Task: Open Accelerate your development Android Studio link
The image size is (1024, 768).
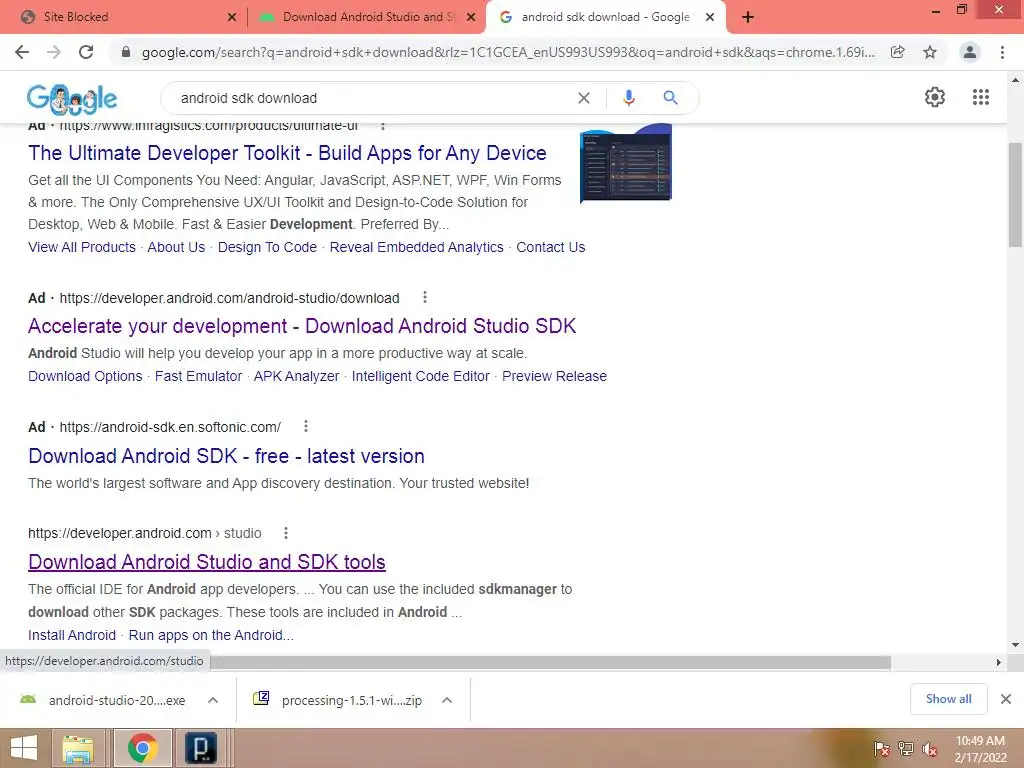Action: (302, 326)
